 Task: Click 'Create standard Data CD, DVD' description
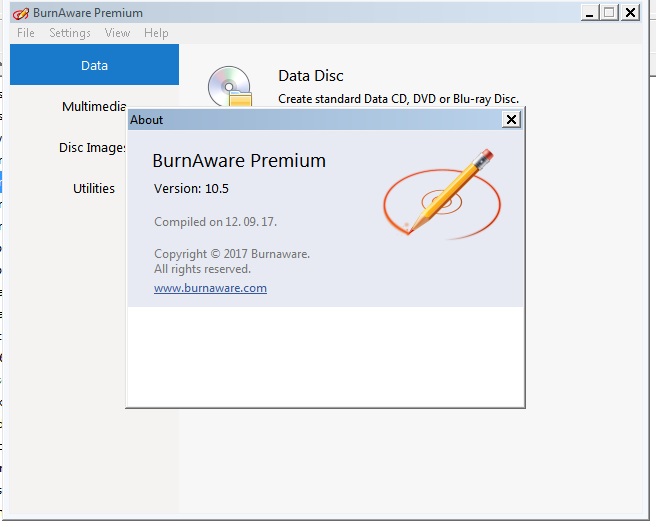tap(398, 99)
